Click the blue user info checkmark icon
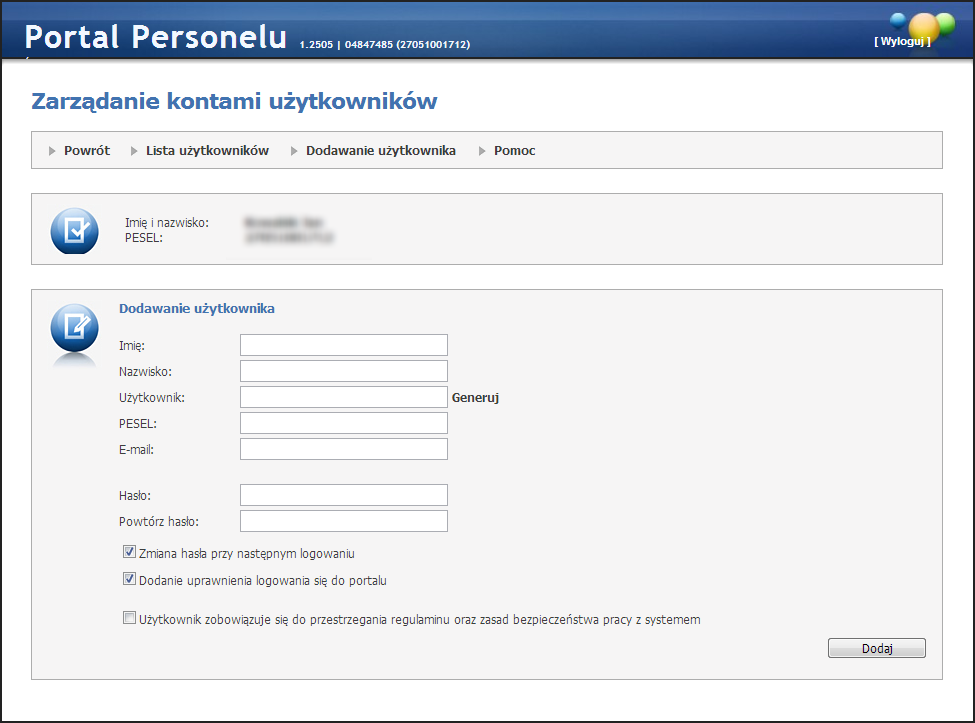Image resolution: width=975 pixels, height=723 pixels. [74, 229]
